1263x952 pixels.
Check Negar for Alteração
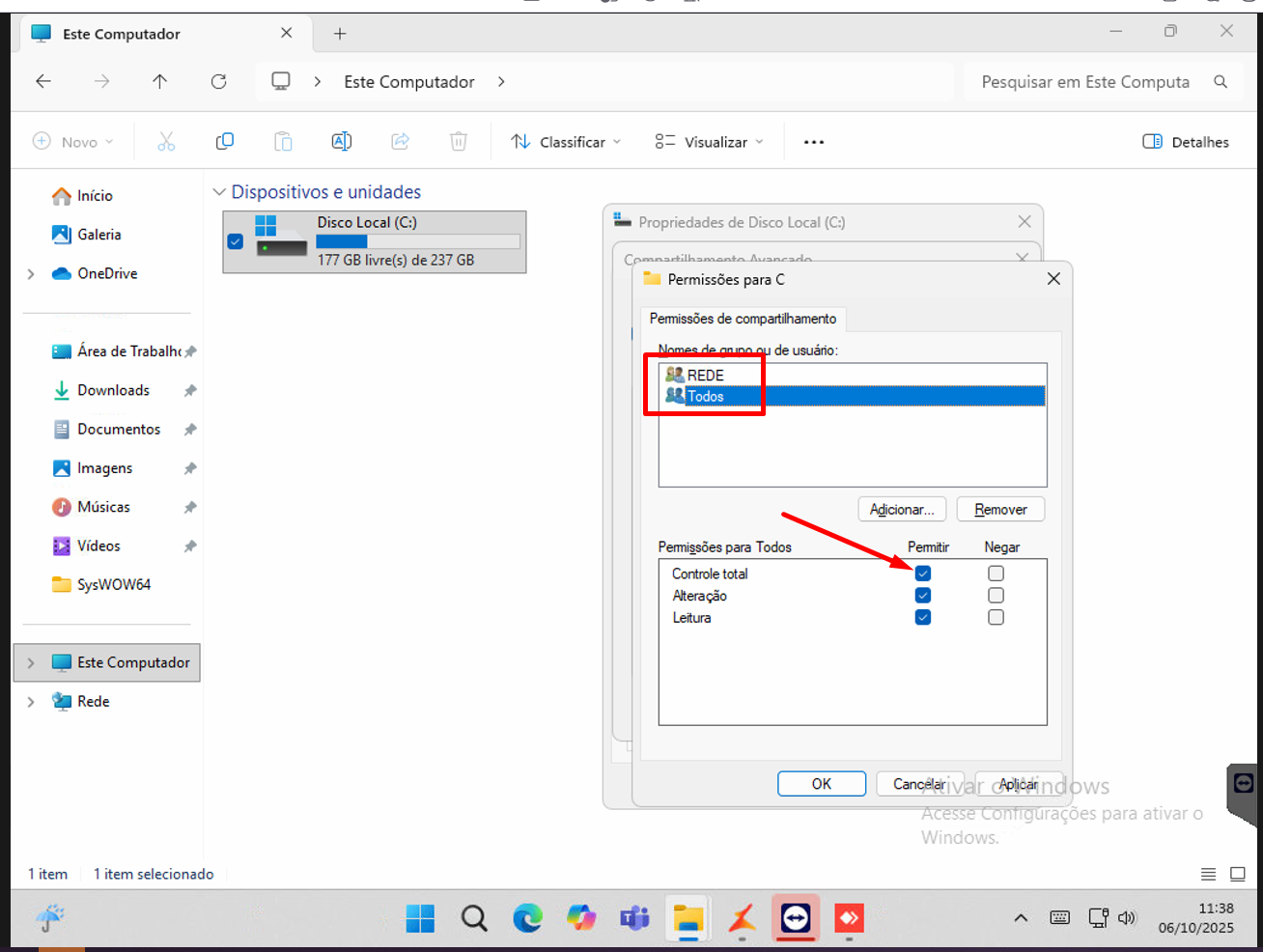point(996,596)
